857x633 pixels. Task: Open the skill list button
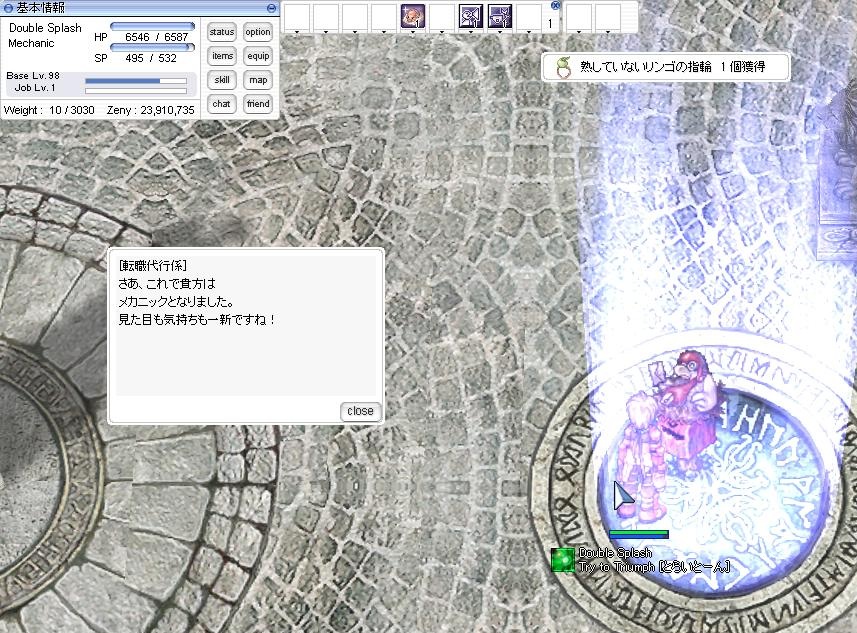click(221, 80)
